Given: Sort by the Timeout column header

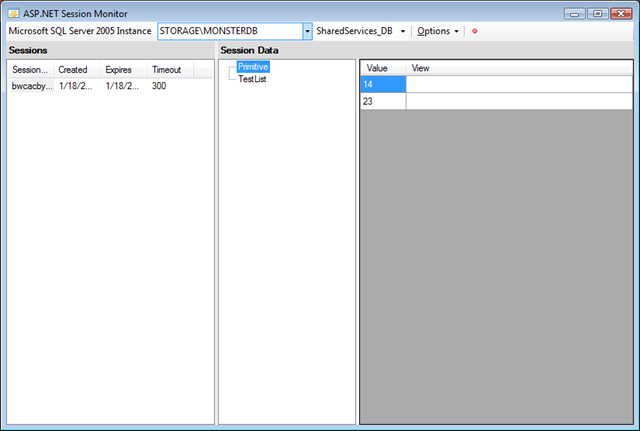Looking at the screenshot, I should (170, 70).
